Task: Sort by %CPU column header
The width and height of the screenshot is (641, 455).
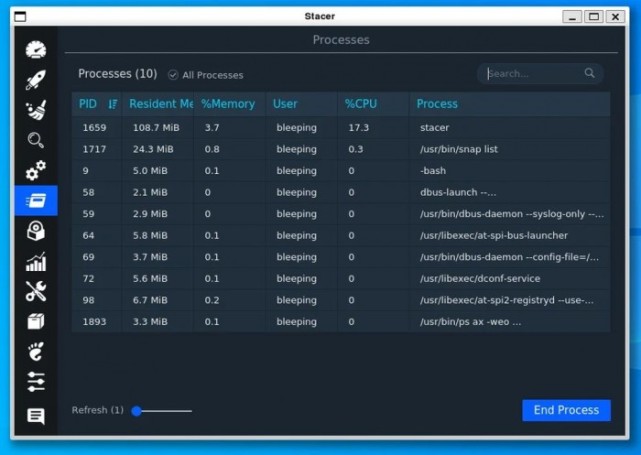Action: pyautogui.click(x=373, y=104)
